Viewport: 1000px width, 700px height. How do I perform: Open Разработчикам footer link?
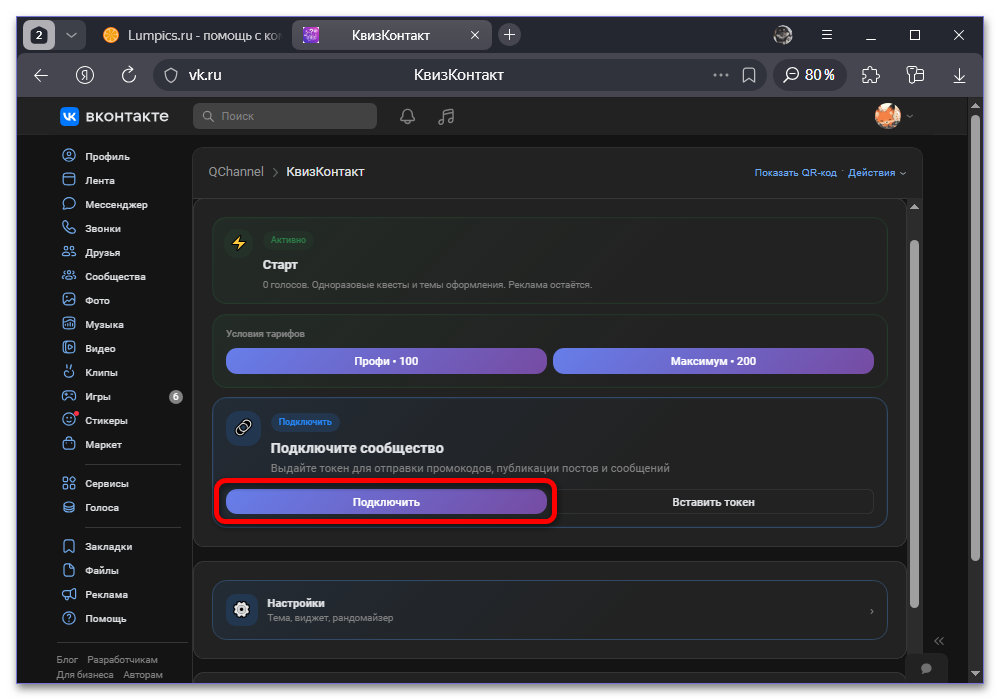click(122, 659)
